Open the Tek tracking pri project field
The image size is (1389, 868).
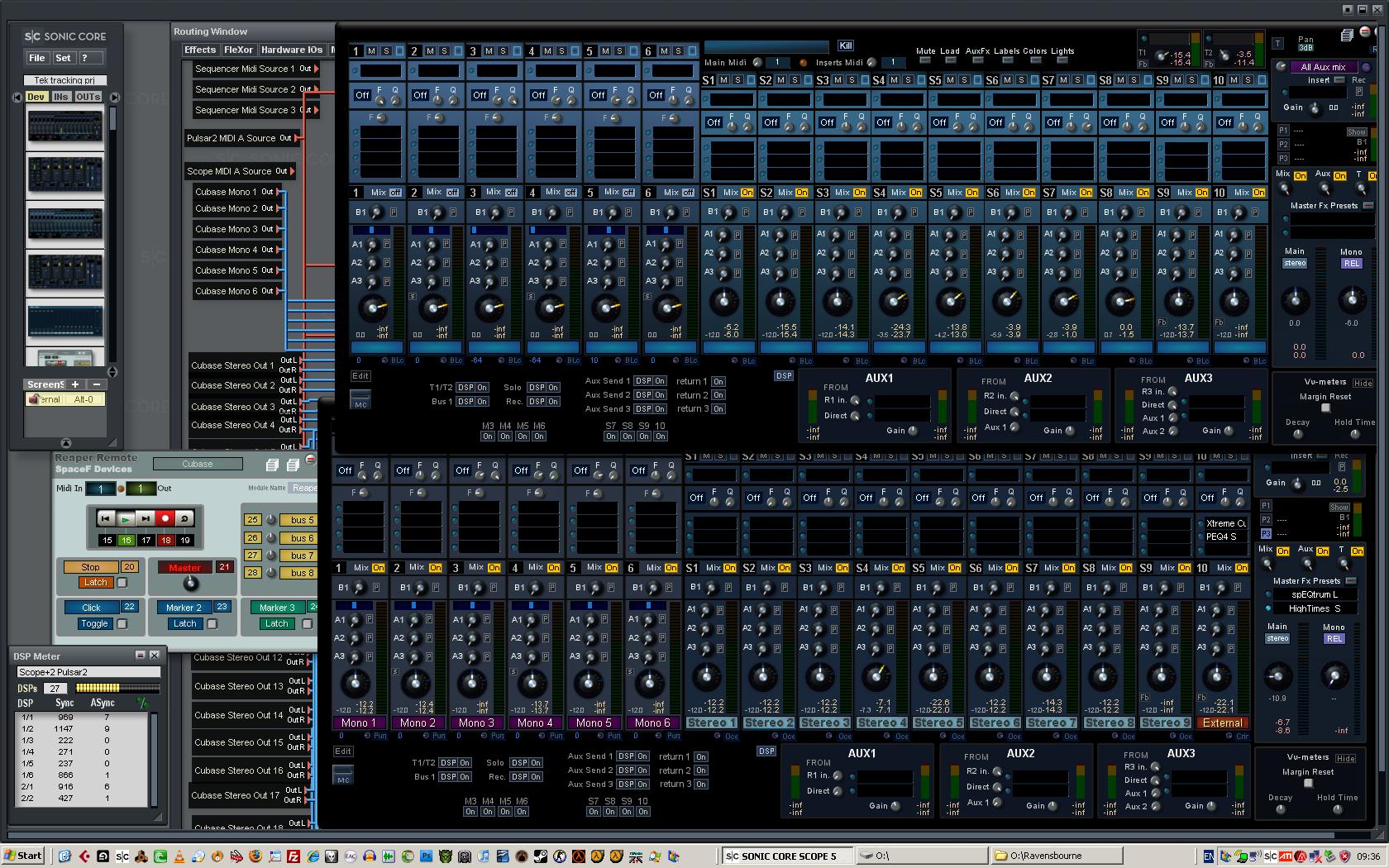64,80
